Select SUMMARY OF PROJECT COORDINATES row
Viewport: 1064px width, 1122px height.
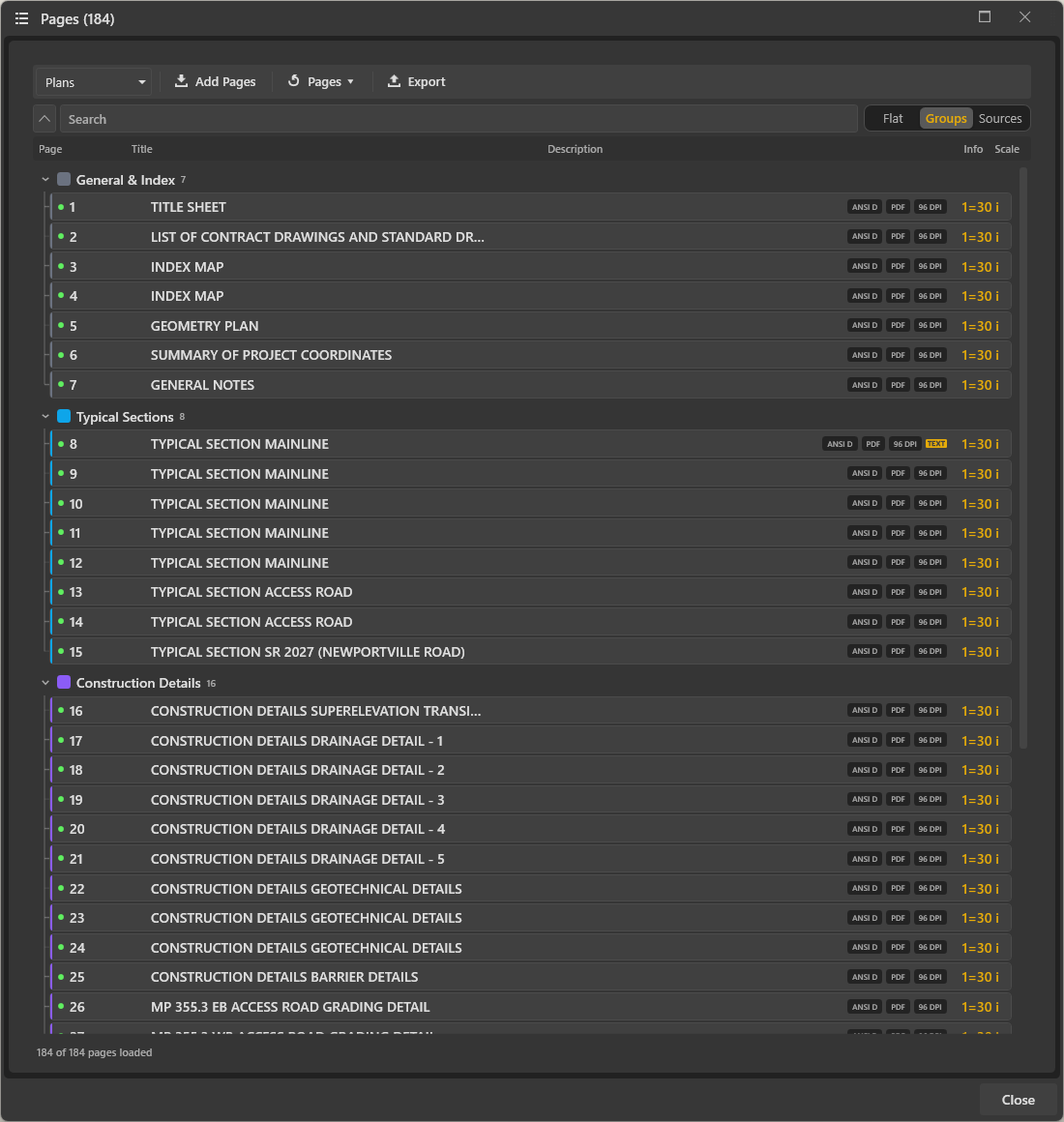coord(531,355)
